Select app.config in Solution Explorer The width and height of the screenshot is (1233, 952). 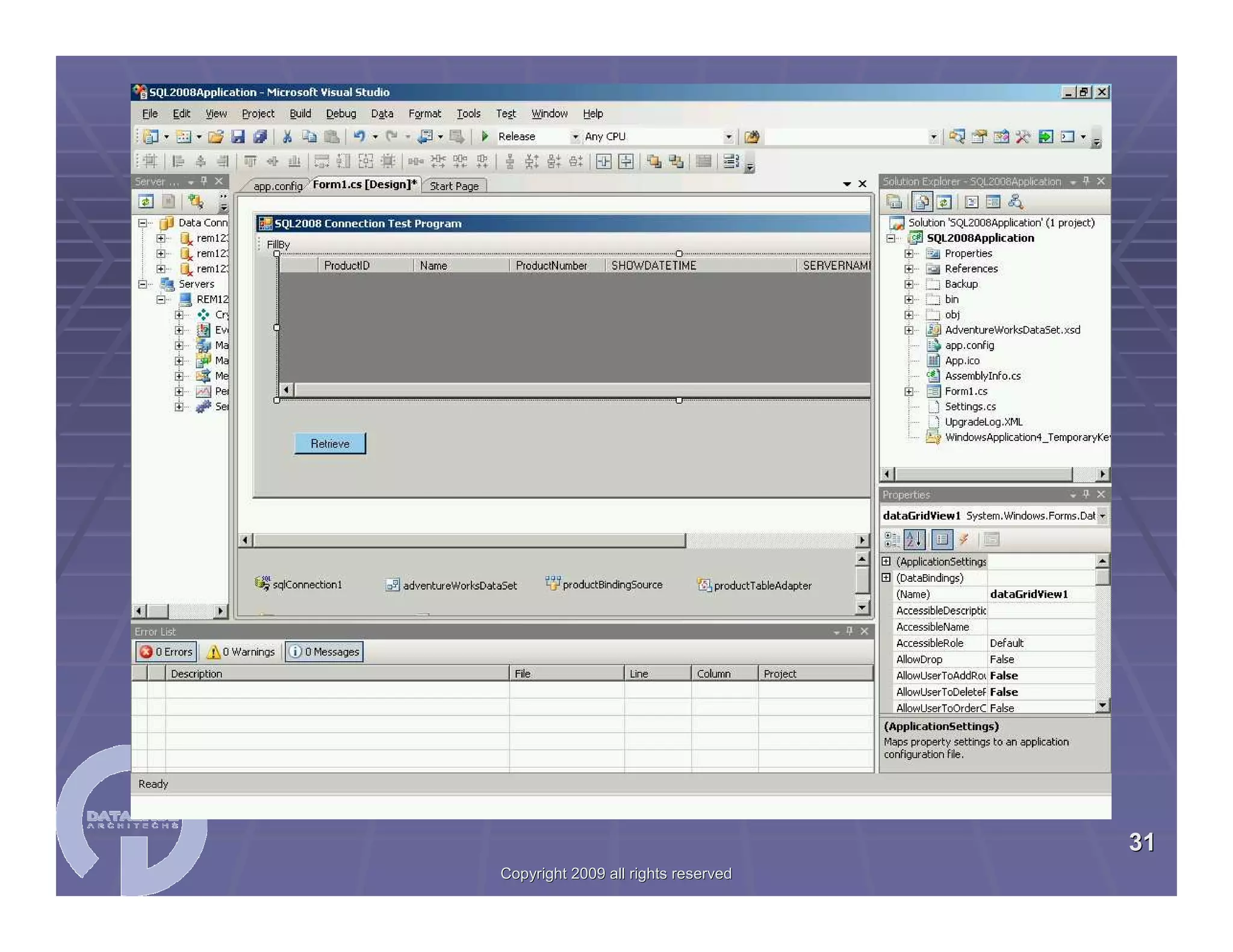click(969, 345)
